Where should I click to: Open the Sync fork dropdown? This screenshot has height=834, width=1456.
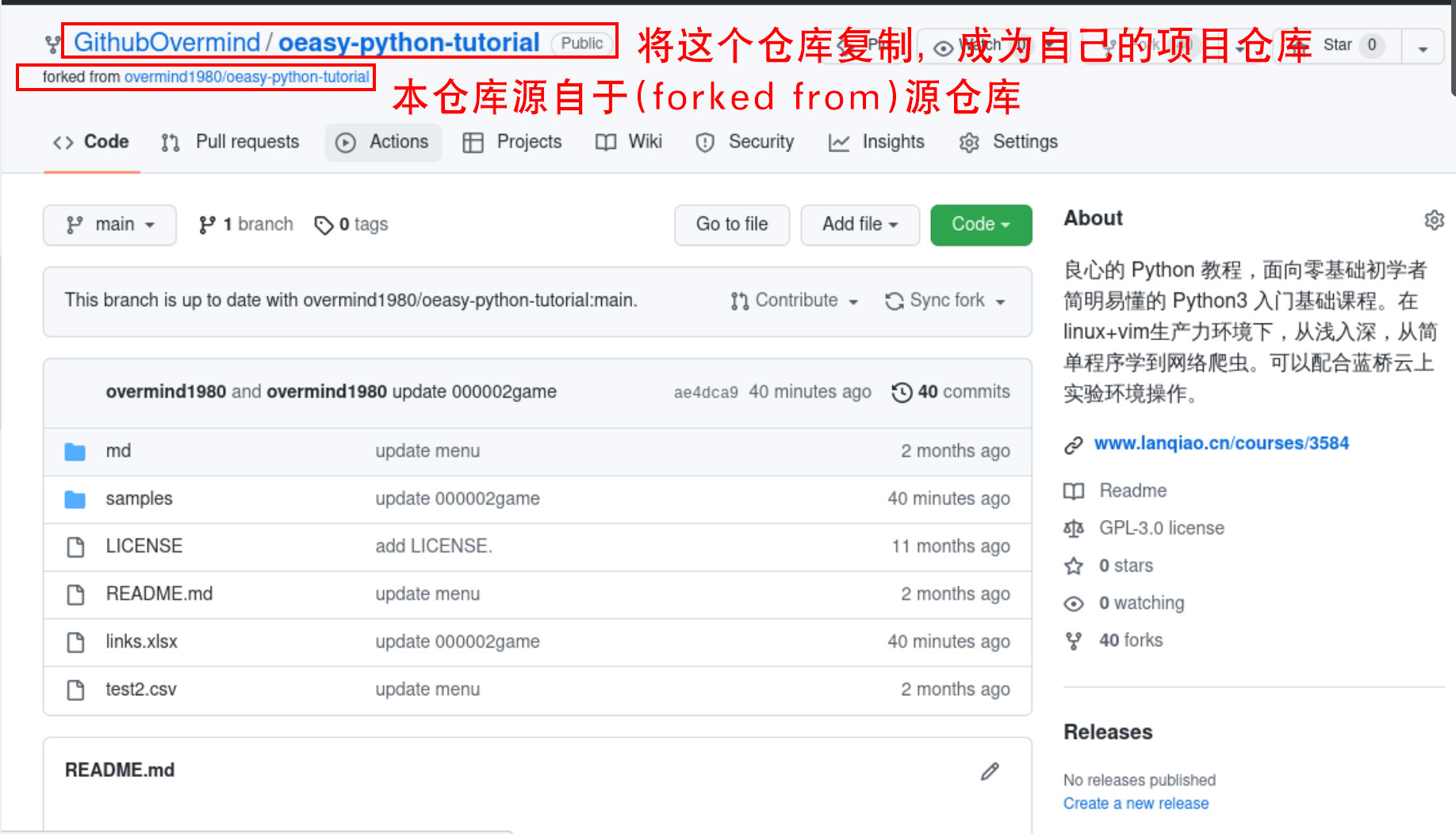tap(945, 301)
